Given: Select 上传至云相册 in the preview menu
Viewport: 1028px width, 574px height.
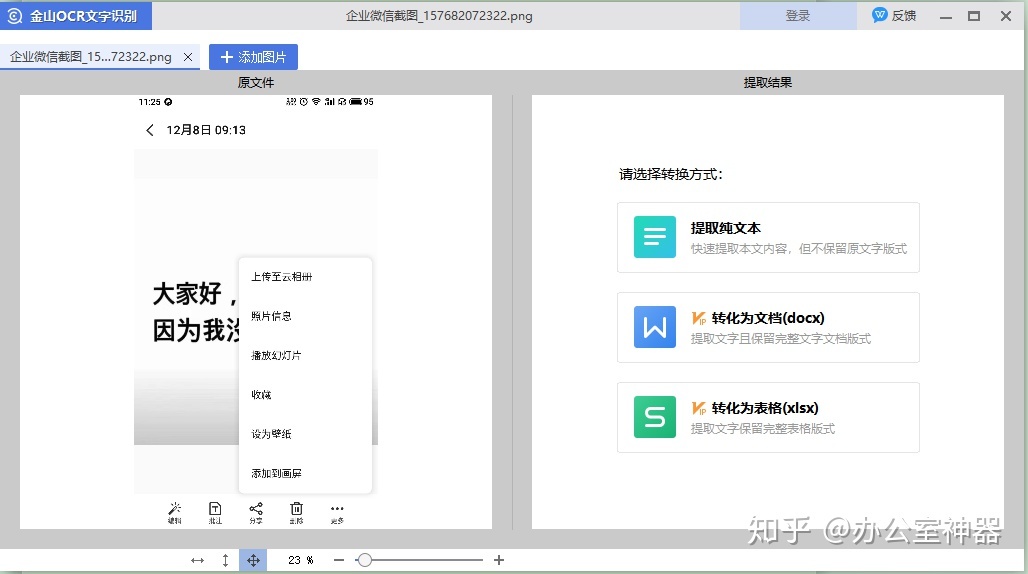Looking at the screenshot, I should click(x=282, y=277).
